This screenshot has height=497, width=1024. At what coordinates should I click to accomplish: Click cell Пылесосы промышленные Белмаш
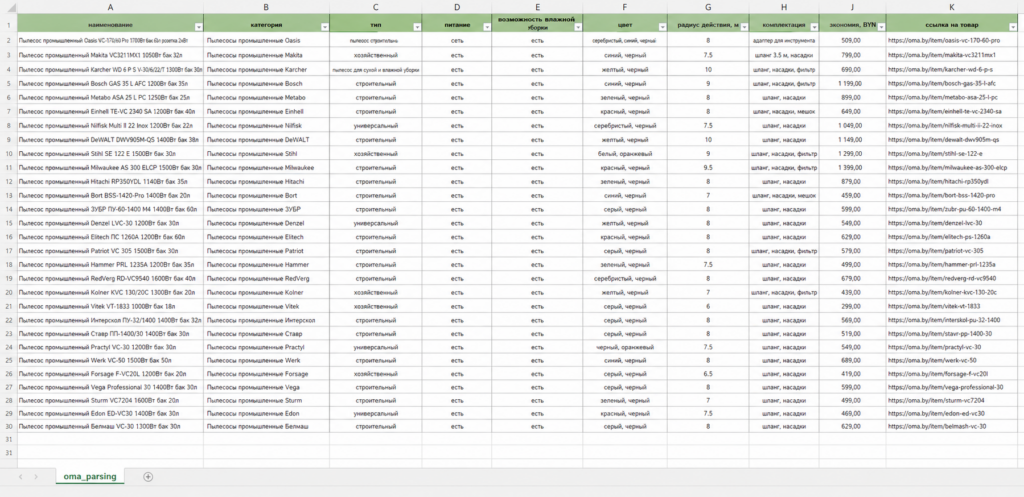pos(266,426)
